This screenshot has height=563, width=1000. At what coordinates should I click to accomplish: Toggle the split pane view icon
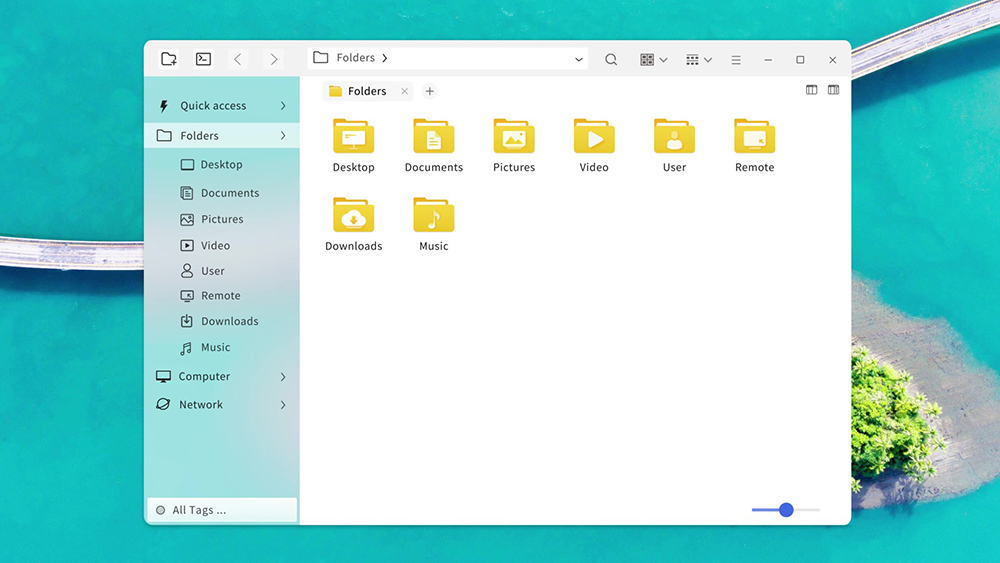click(x=811, y=90)
